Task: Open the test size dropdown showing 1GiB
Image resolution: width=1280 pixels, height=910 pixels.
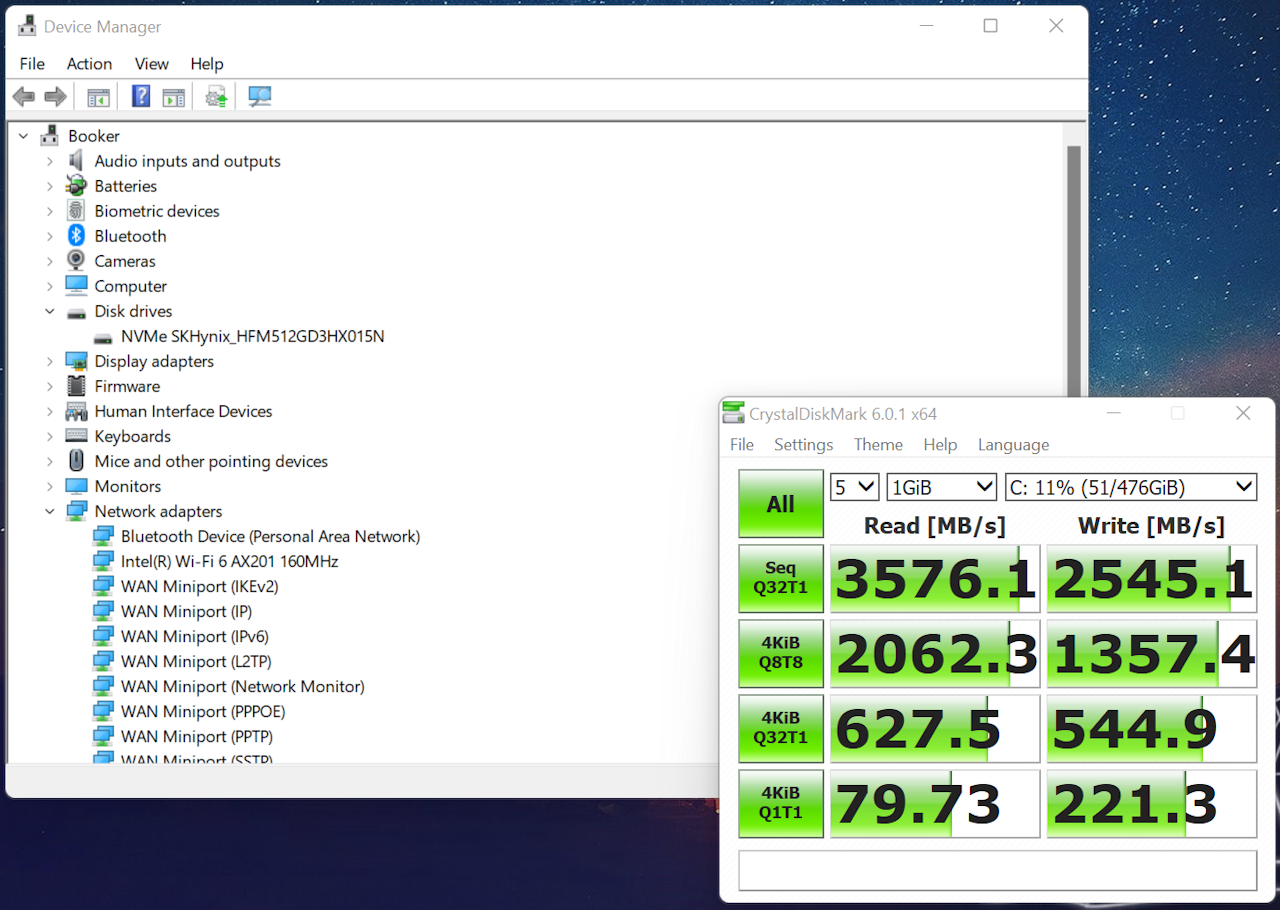Action: (x=942, y=487)
